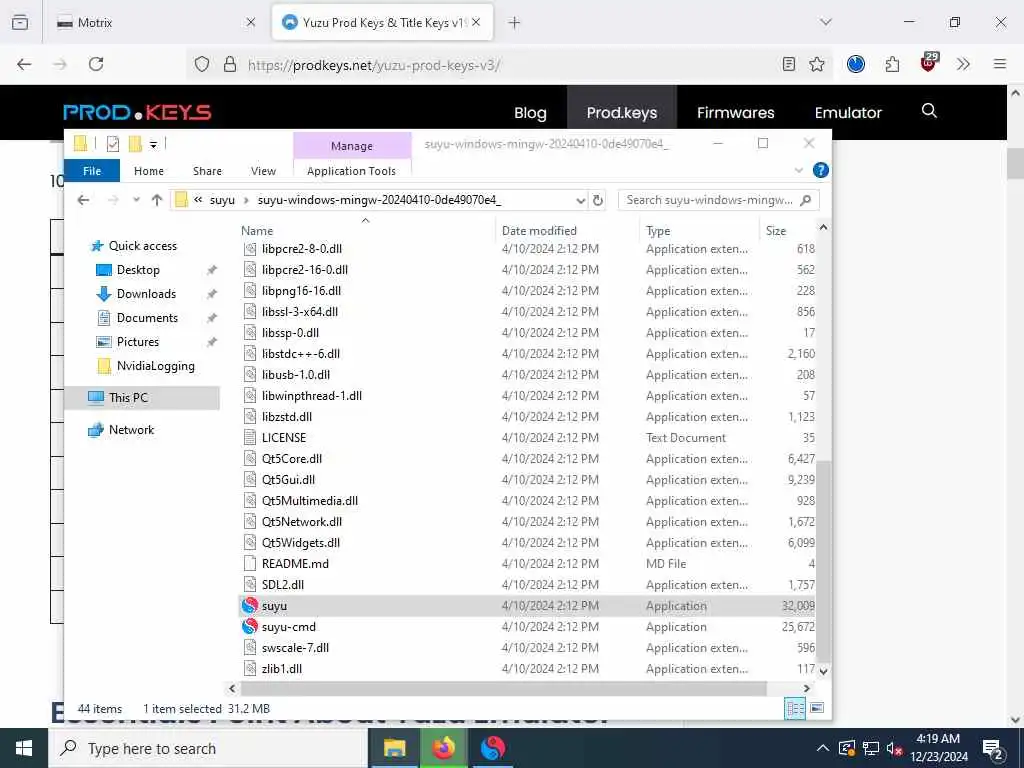This screenshot has width=1024, height=768.
Task: Sort files by Name column
Action: click(x=257, y=231)
